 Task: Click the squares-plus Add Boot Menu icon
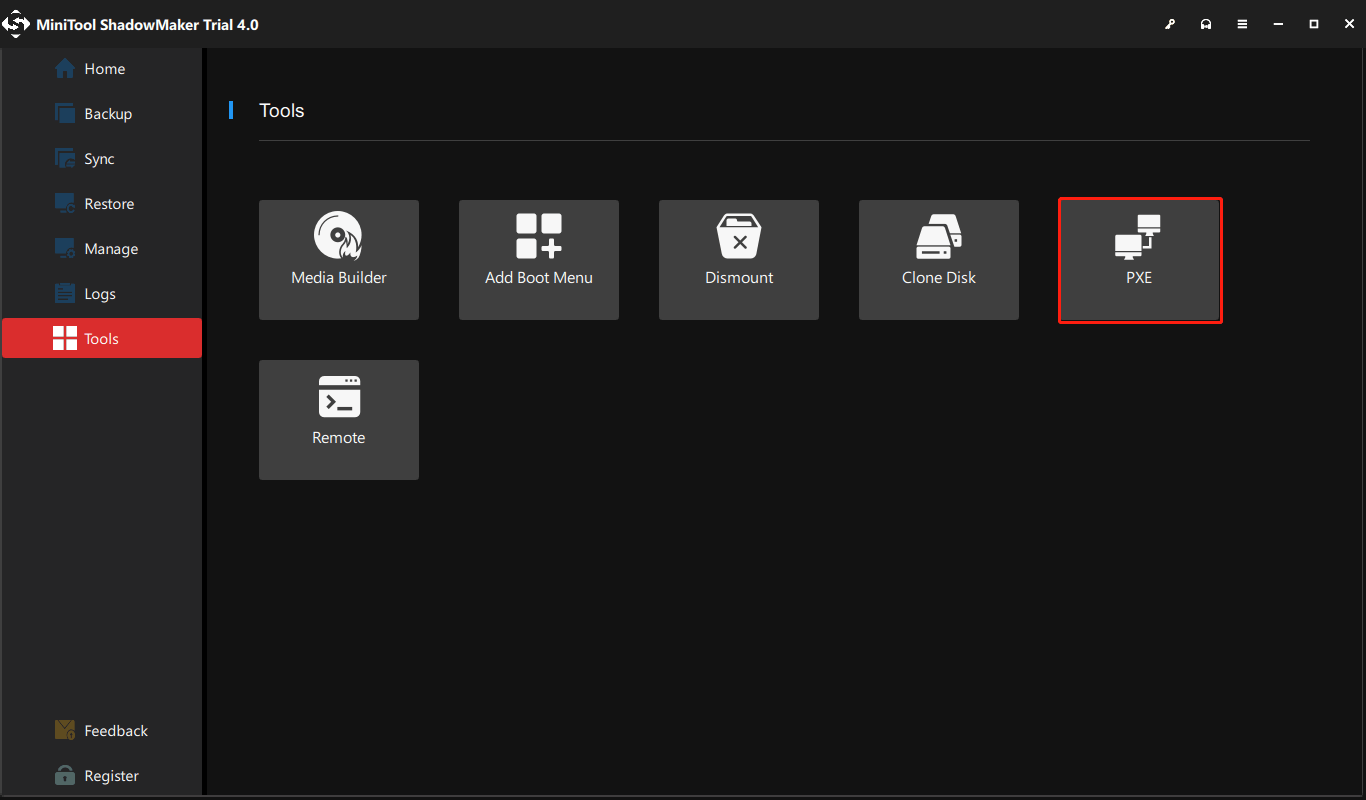[539, 236]
